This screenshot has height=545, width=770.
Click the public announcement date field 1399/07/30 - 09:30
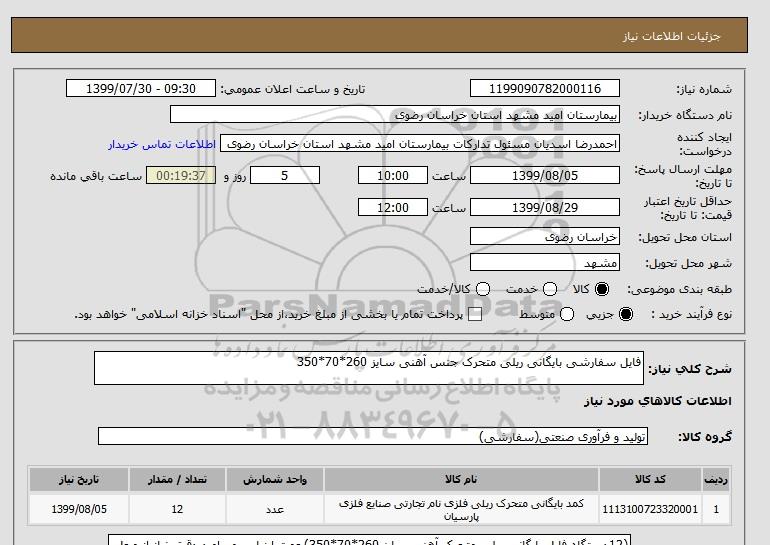(x=140, y=88)
